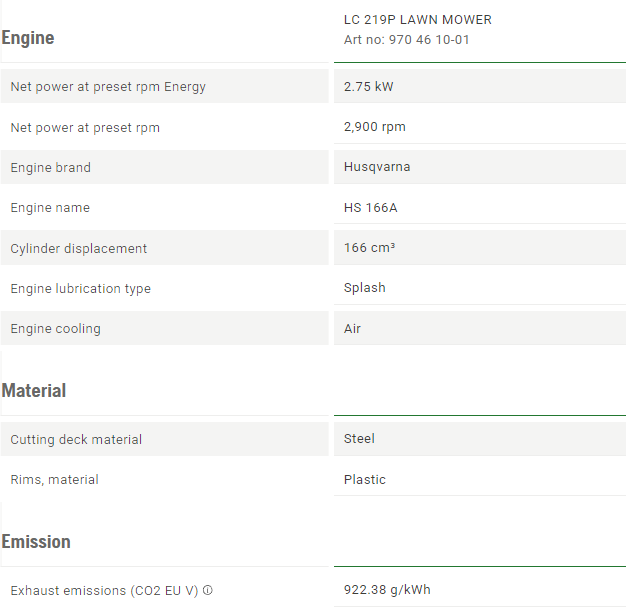The width and height of the screenshot is (630, 612).
Task: Select the '2,900 rpm' value
Action: tap(374, 127)
